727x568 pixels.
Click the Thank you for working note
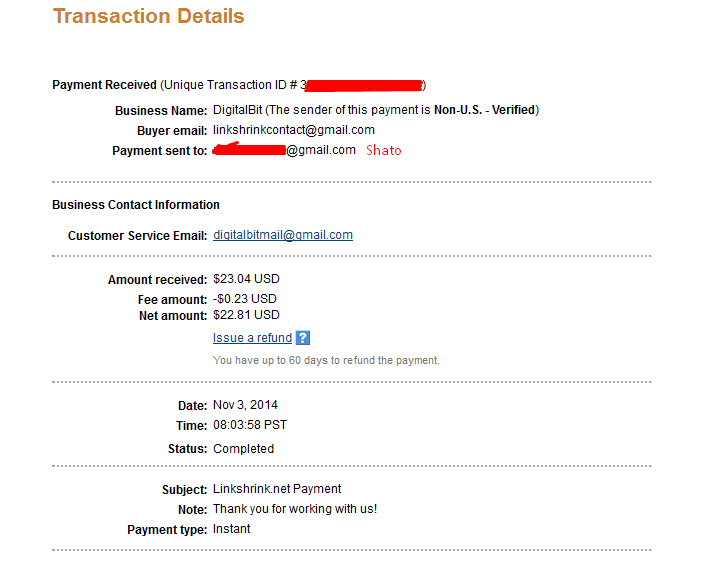[295, 509]
